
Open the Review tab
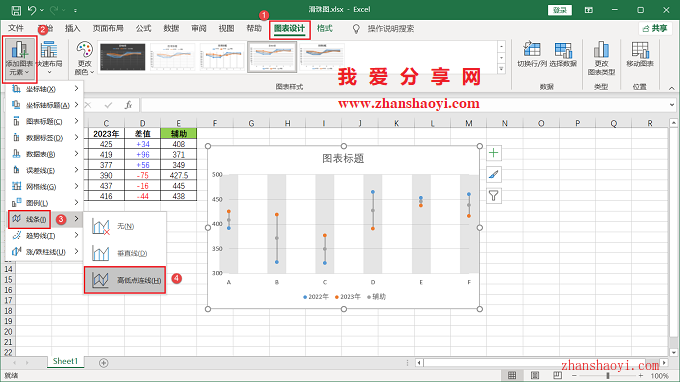(x=199, y=28)
